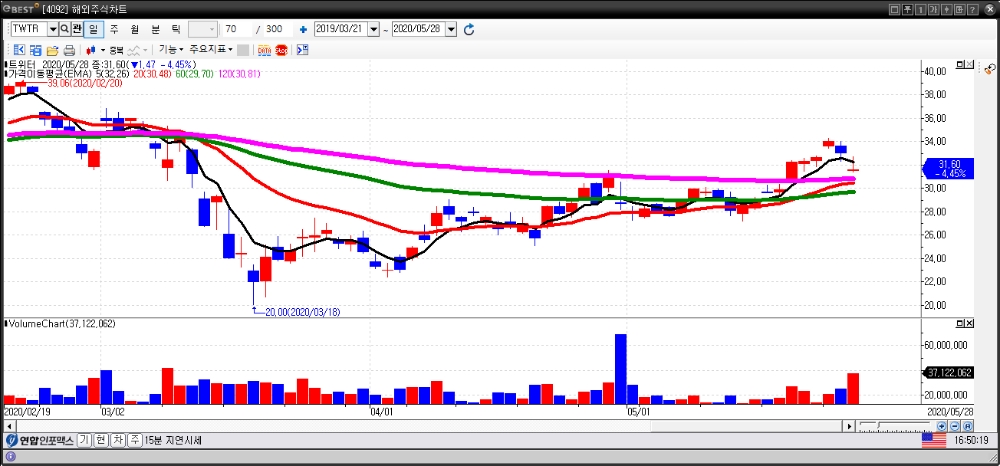Image resolution: width=1000 pixels, height=466 pixels.
Task: Click the refresh chart icon
Action: coord(469,29)
